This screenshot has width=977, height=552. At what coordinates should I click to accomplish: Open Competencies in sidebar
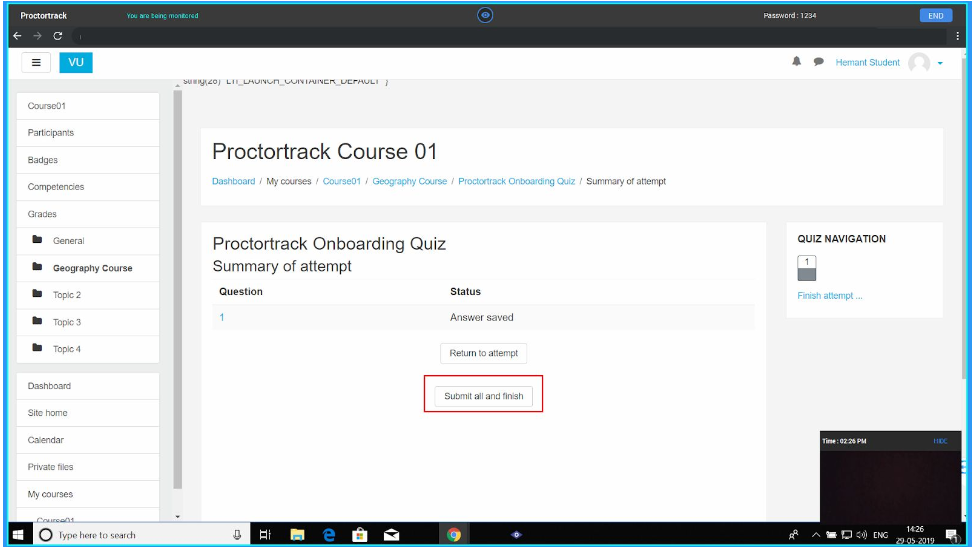point(88,187)
